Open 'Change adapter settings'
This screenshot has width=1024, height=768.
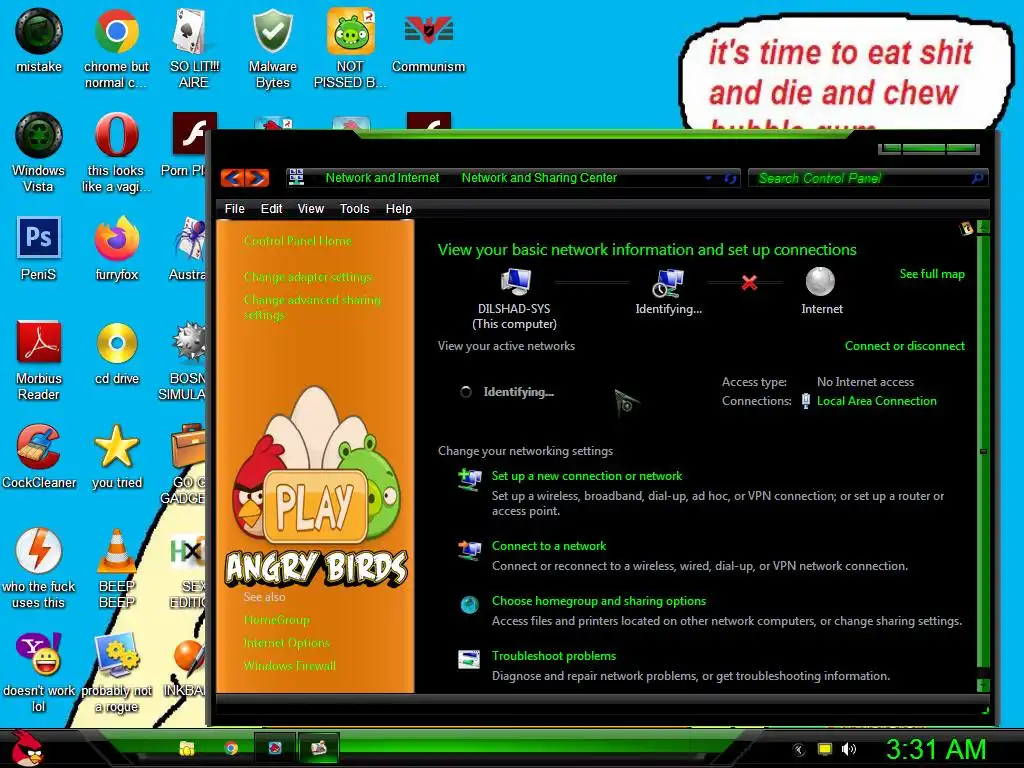point(308,277)
